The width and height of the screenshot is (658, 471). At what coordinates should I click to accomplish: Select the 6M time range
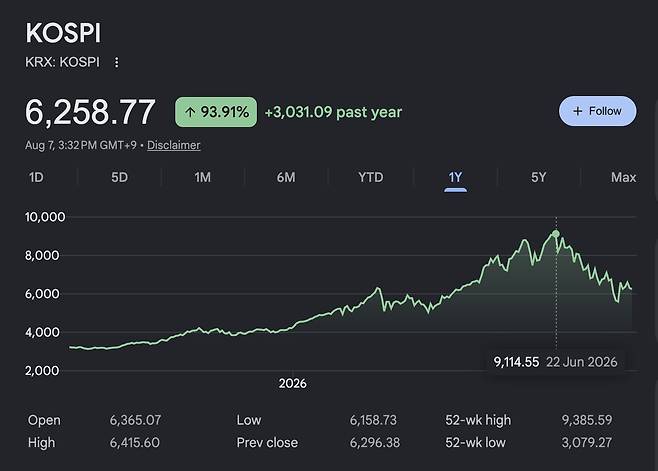[x=286, y=177]
